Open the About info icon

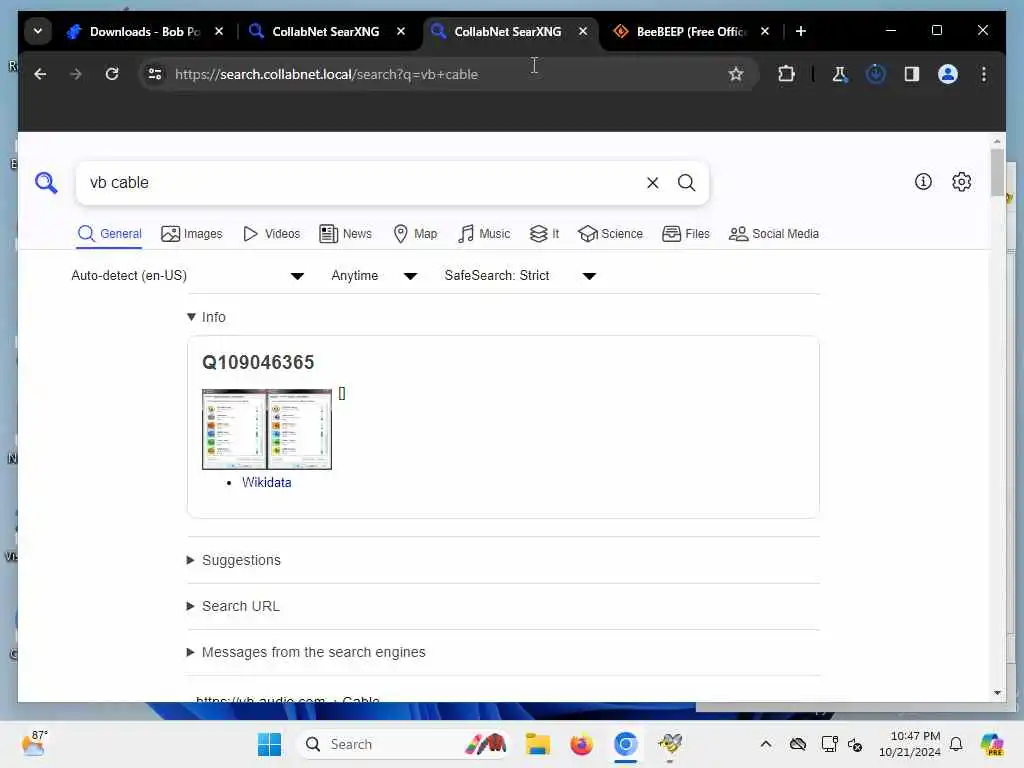click(x=923, y=182)
